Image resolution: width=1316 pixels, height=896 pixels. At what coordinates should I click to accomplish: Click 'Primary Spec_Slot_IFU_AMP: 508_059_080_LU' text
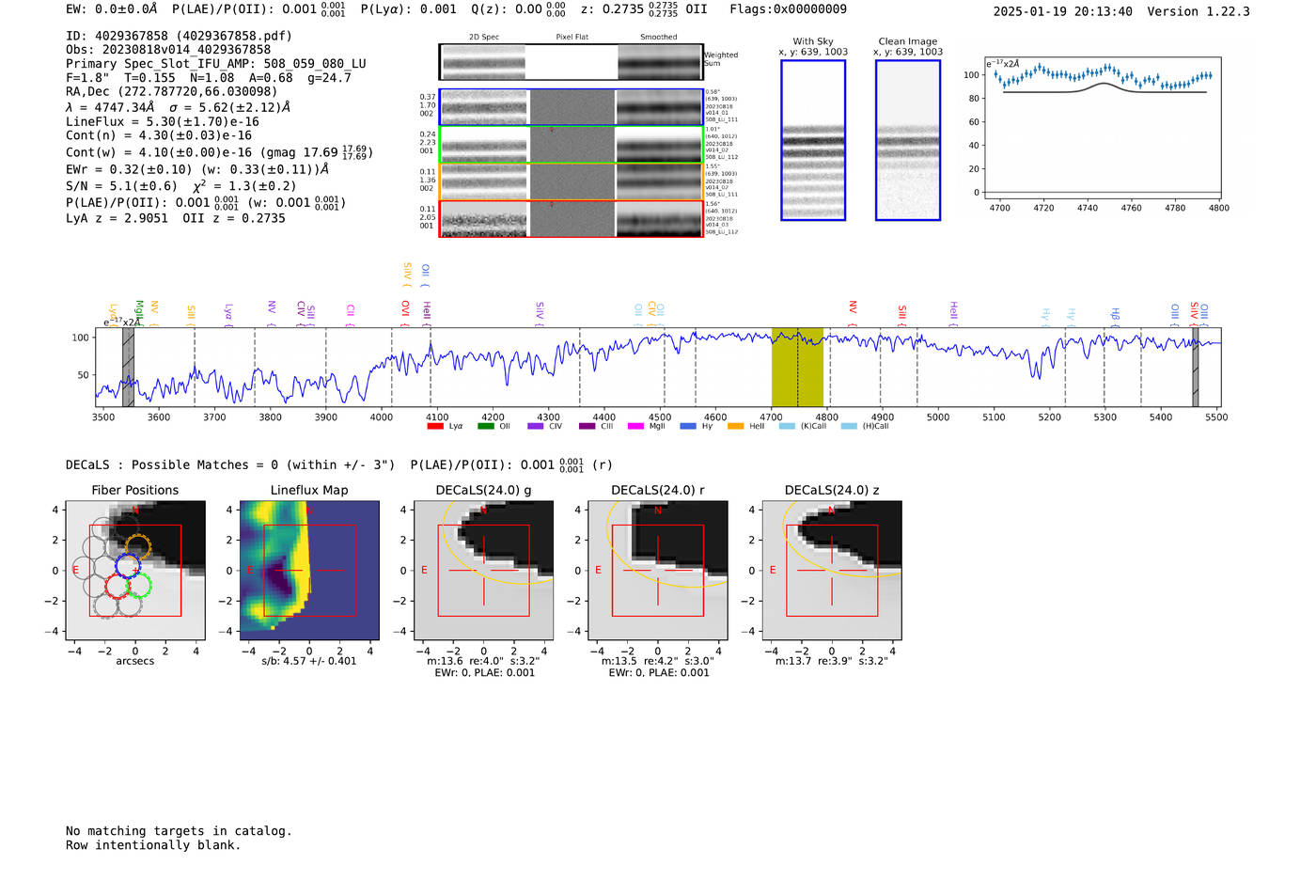coord(216,64)
